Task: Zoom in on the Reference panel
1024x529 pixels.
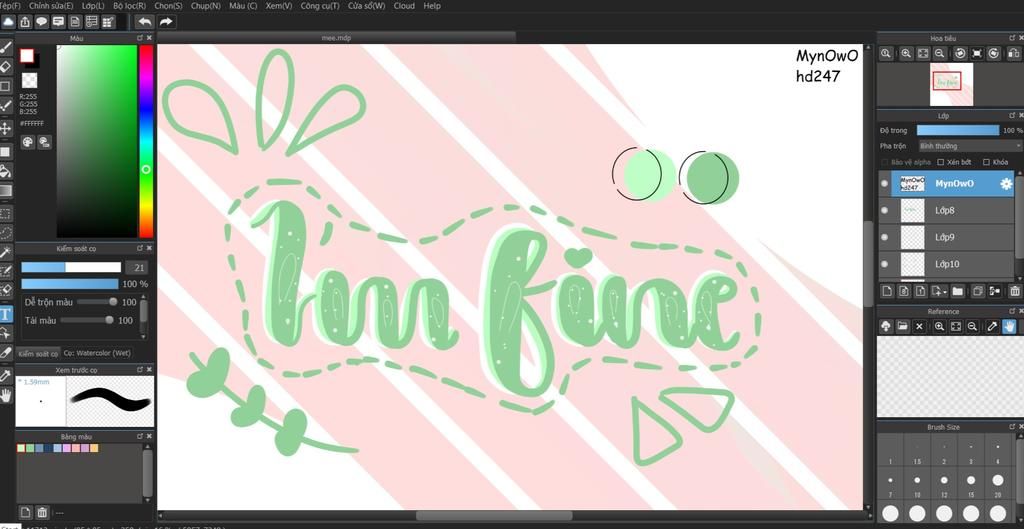Action: tap(939, 326)
